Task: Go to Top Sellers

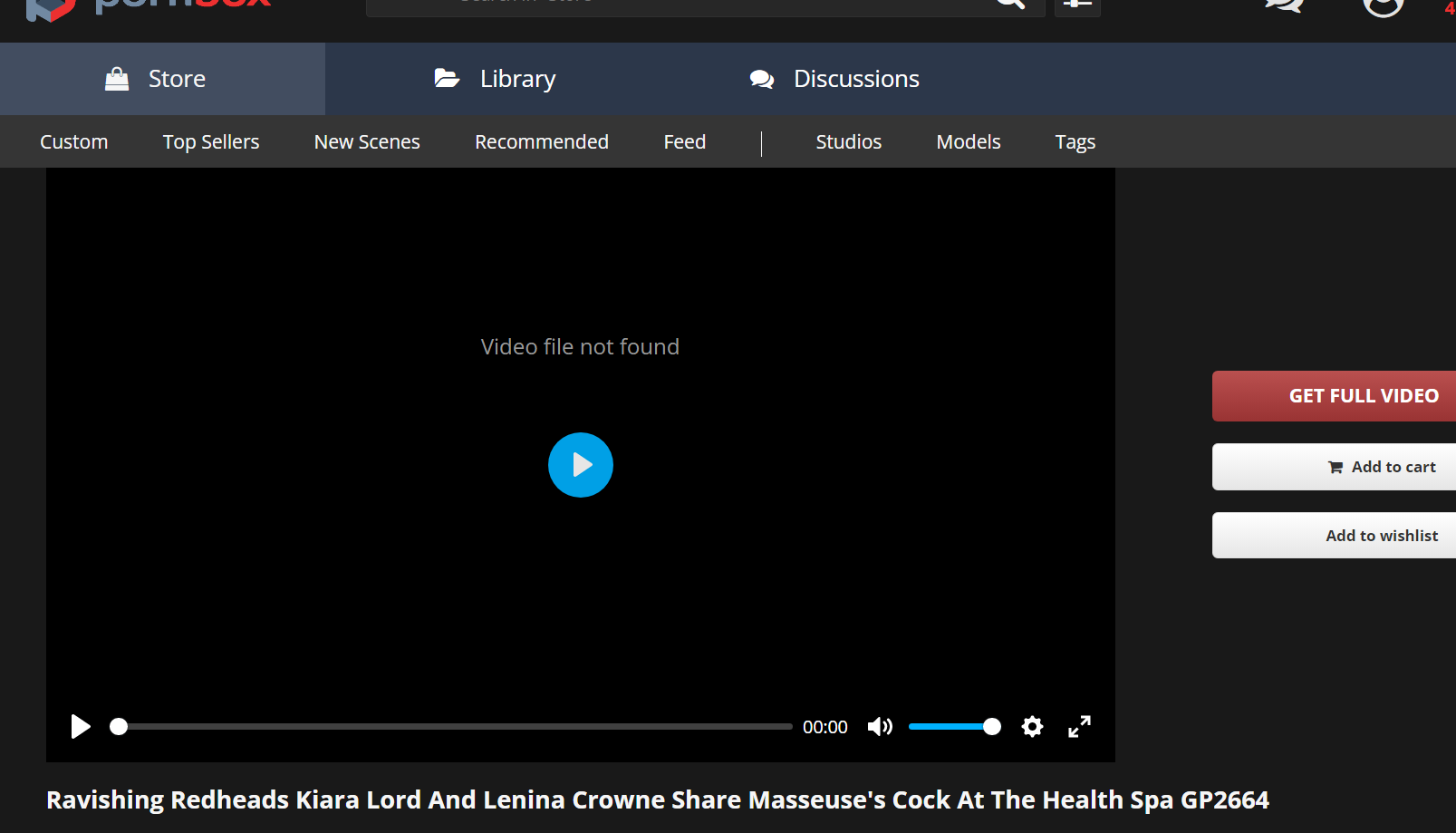Action: (211, 142)
